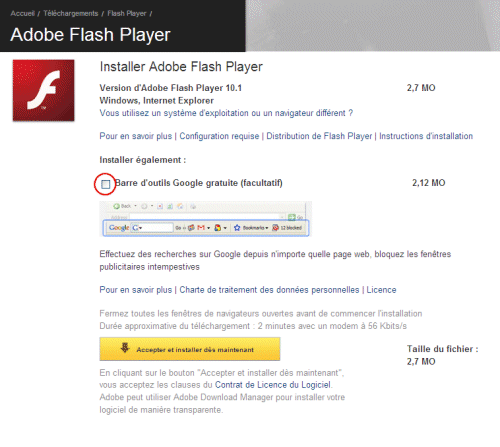The width and height of the screenshot is (500, 447).
Task: Go to Téléchargements breadcrumb link
Action: (x=71, y=13)
